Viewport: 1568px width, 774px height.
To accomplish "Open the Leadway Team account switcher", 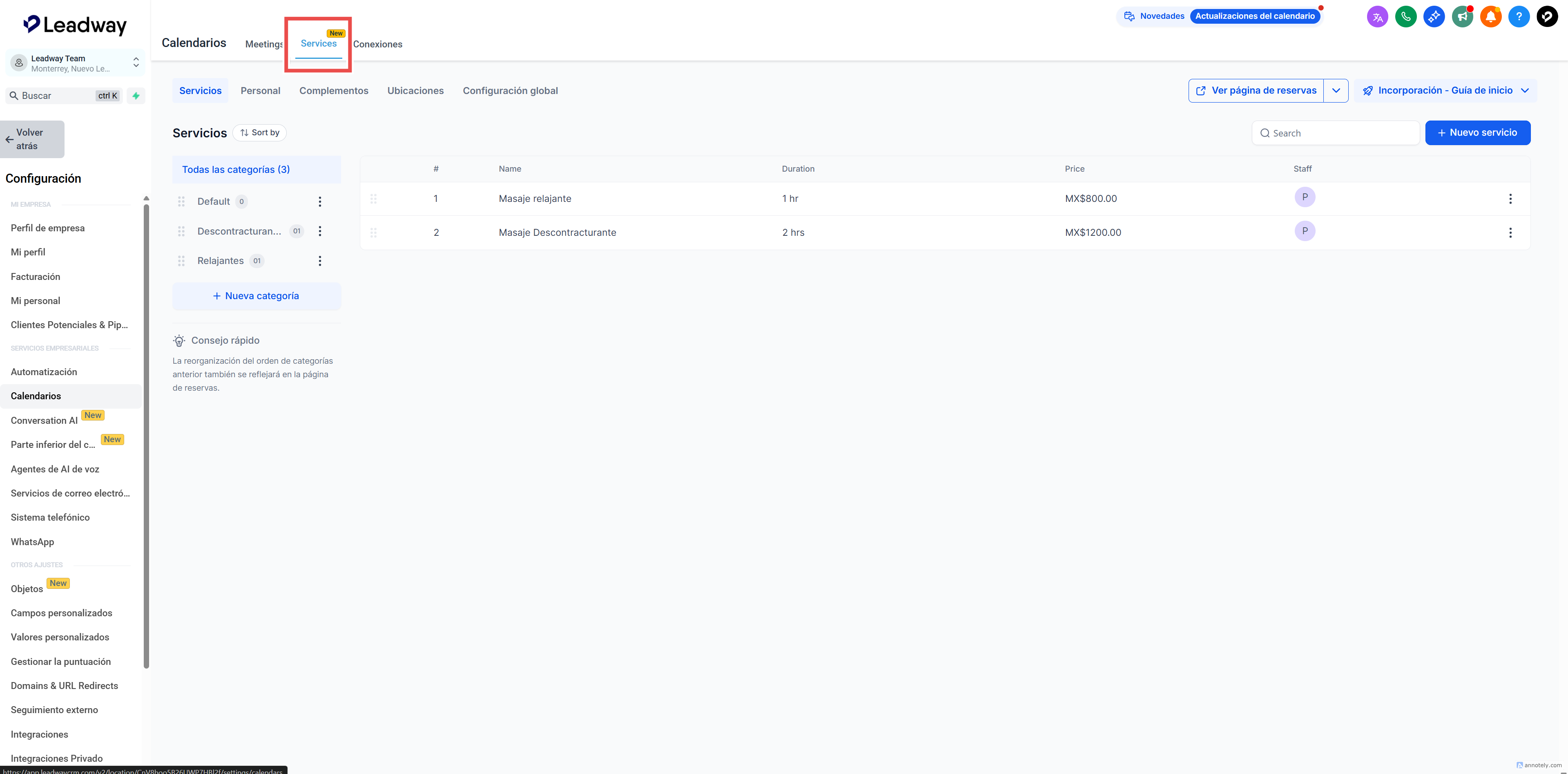I will [75, 63].
